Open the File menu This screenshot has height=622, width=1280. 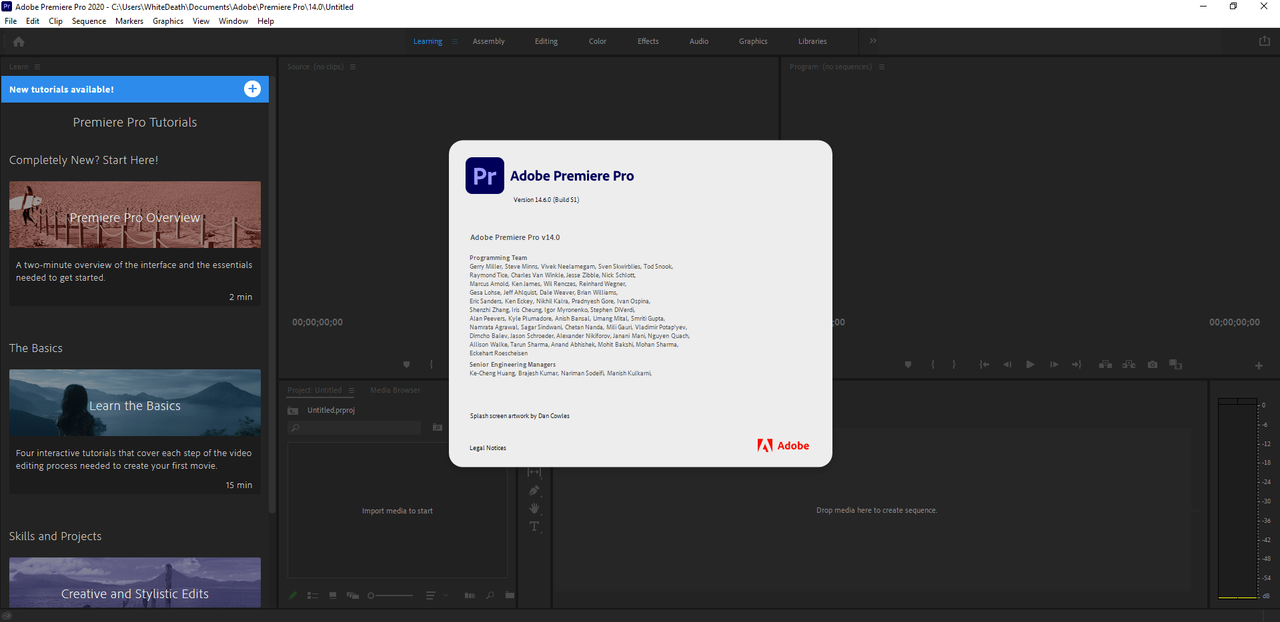pos(11,21)
